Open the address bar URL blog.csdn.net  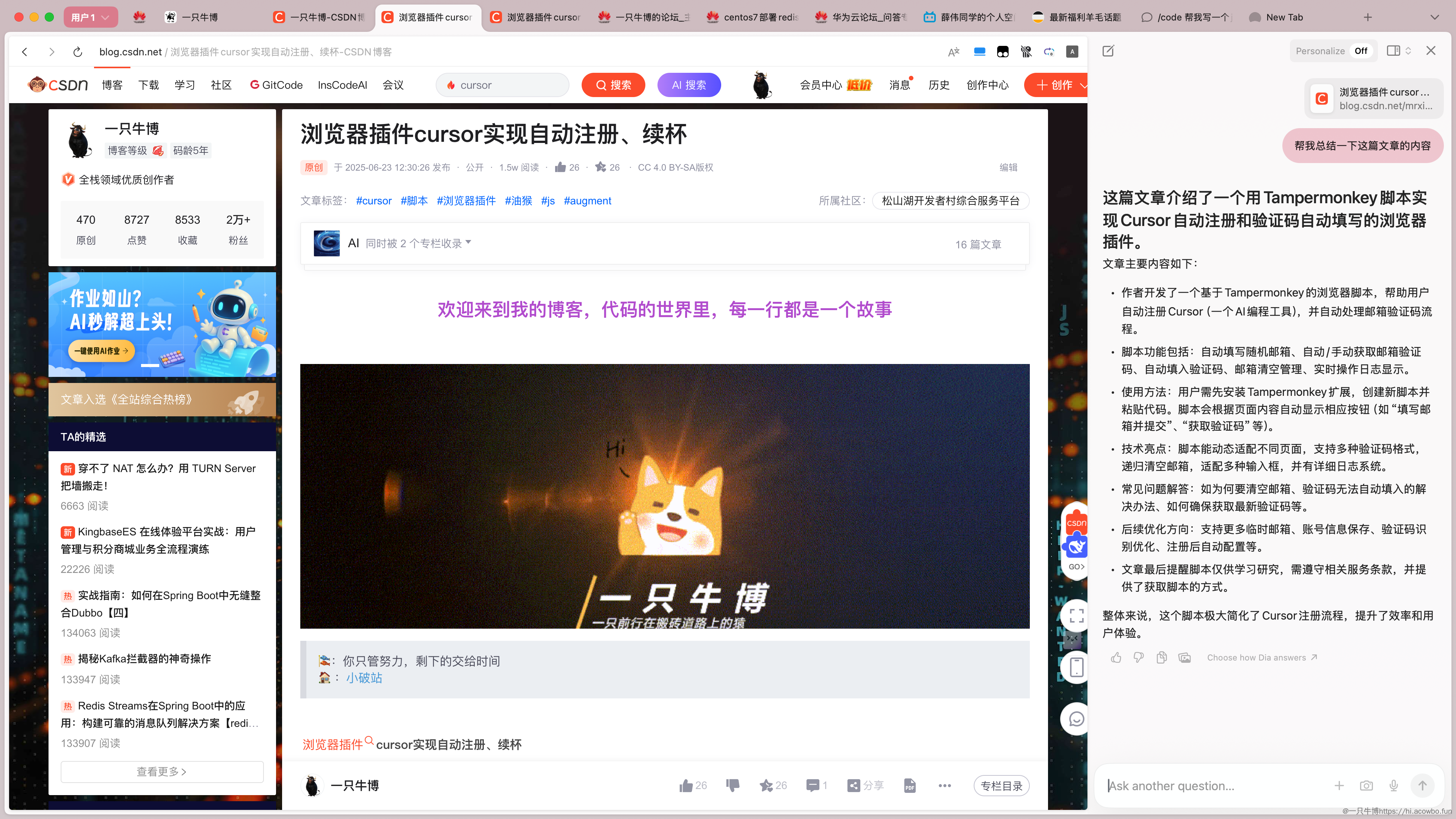130,52
